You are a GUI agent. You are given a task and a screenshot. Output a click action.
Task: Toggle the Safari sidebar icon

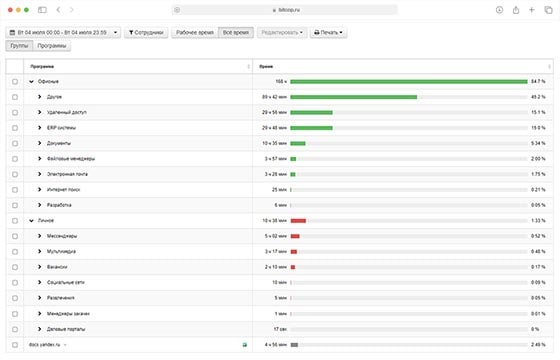[42, 10]
